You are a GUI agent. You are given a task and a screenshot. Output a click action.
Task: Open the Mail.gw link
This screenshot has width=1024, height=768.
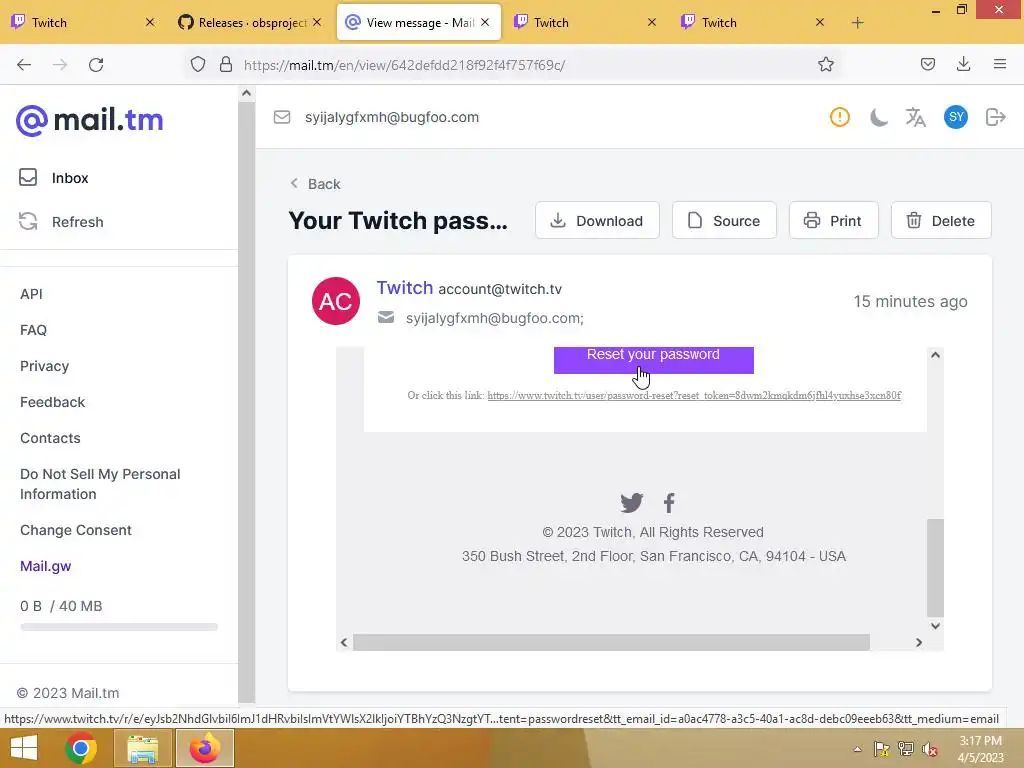pos(46,566)
